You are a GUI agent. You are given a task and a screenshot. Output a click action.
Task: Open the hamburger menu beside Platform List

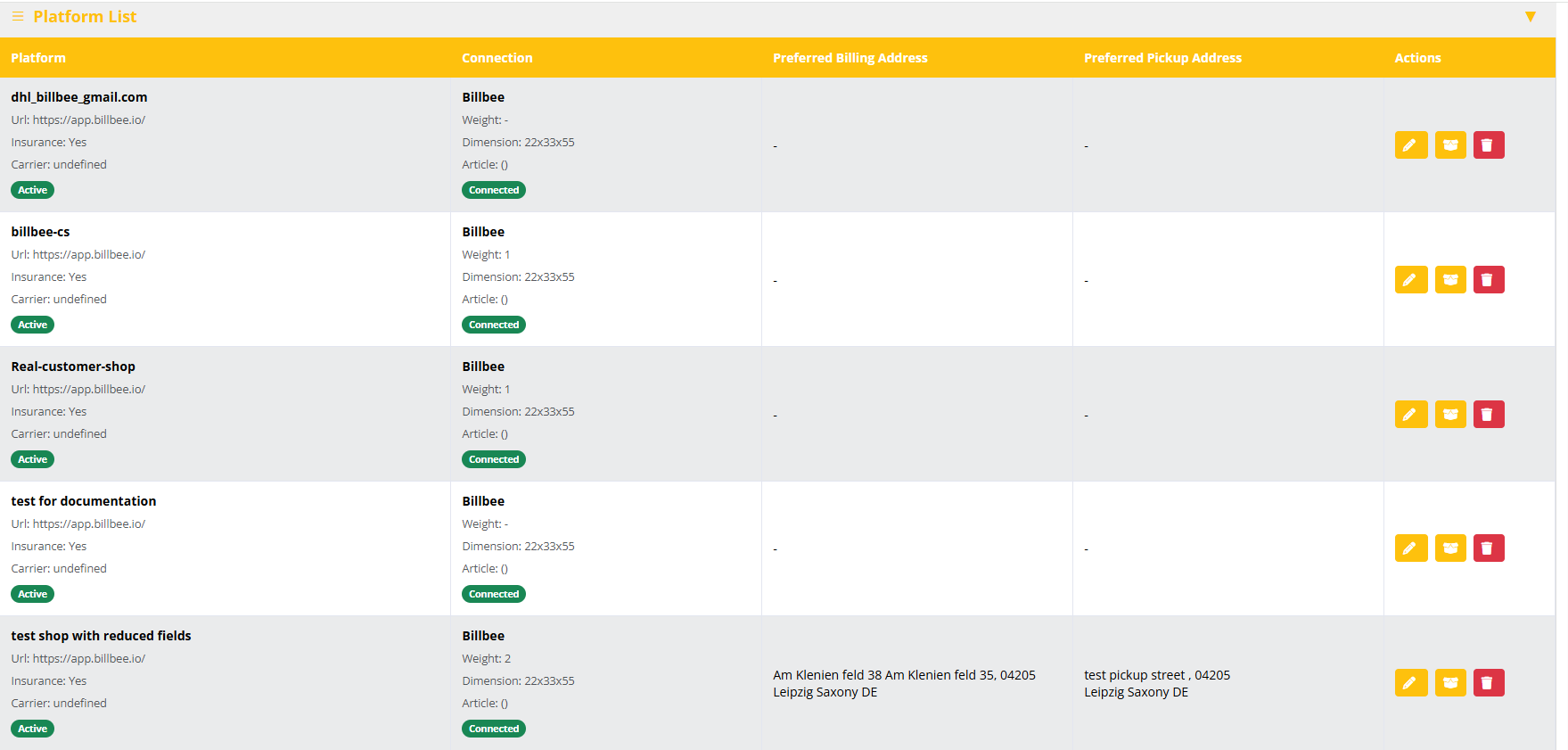[18, 17]
